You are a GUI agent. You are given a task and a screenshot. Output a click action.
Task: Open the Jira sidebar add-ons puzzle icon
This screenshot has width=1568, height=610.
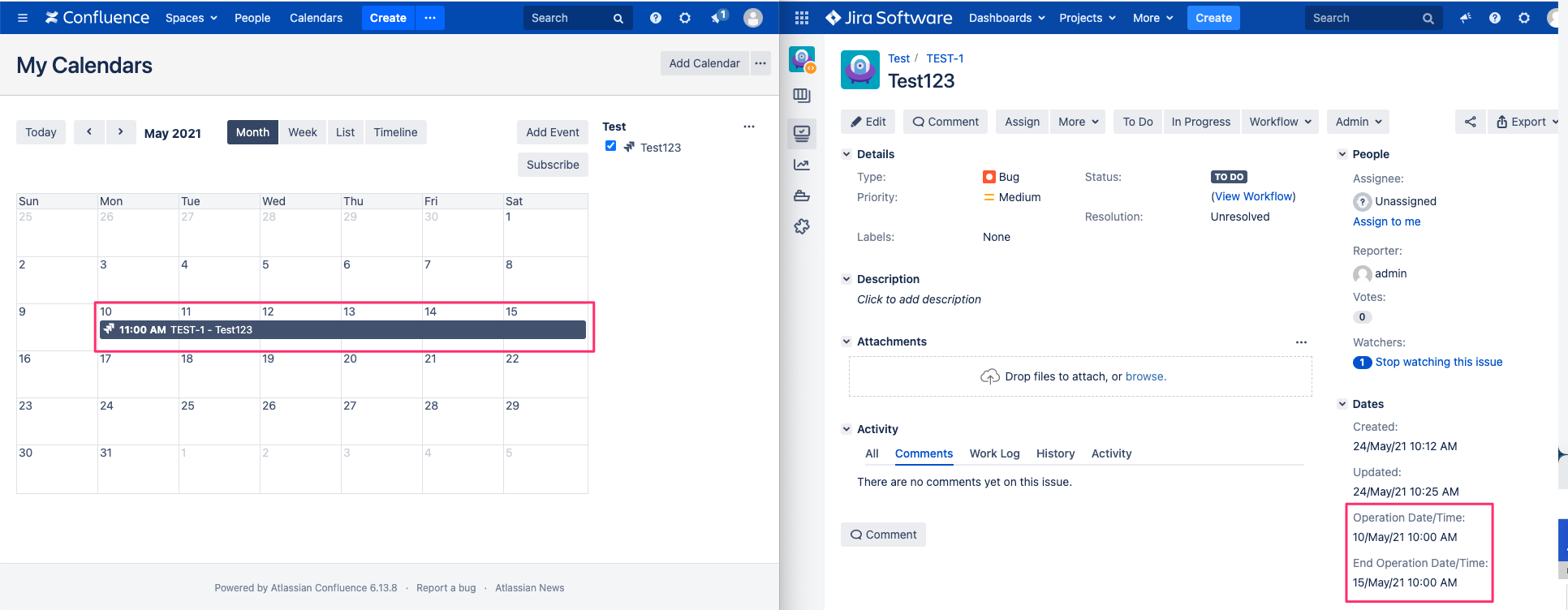click(x=802, y=226)
